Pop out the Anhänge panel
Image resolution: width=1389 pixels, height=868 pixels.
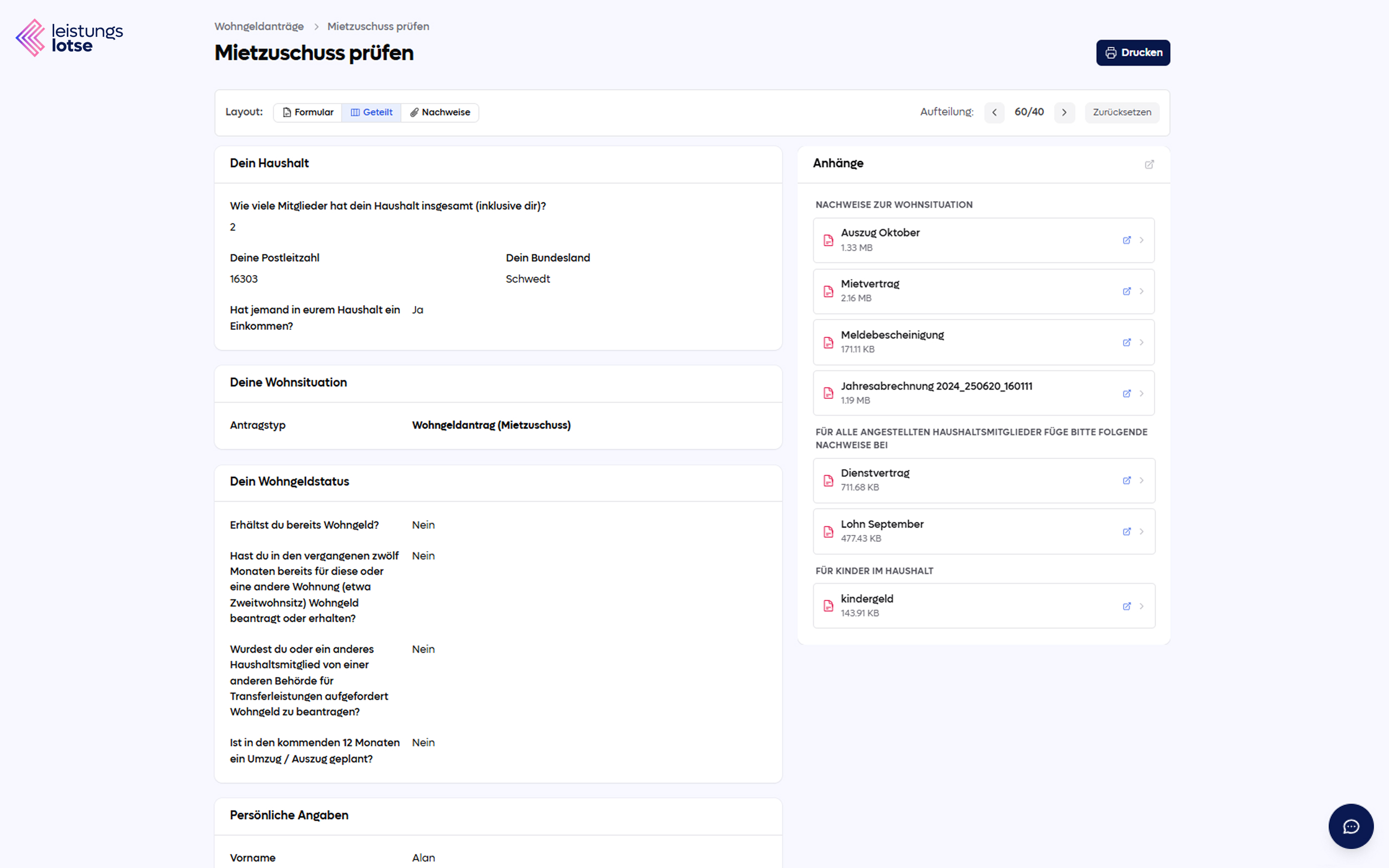(1149, 164)
